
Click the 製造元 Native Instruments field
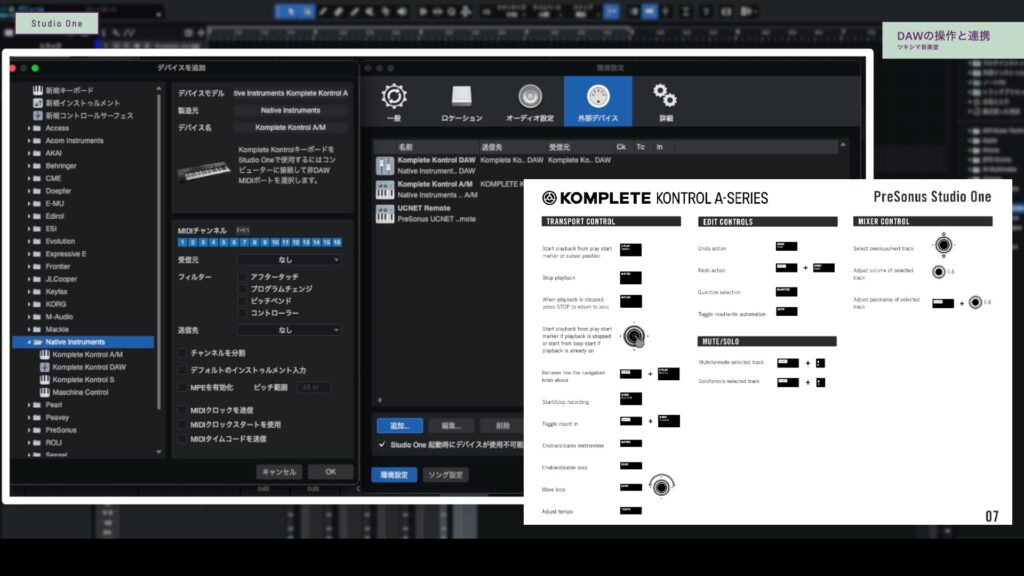click(291, 110)
